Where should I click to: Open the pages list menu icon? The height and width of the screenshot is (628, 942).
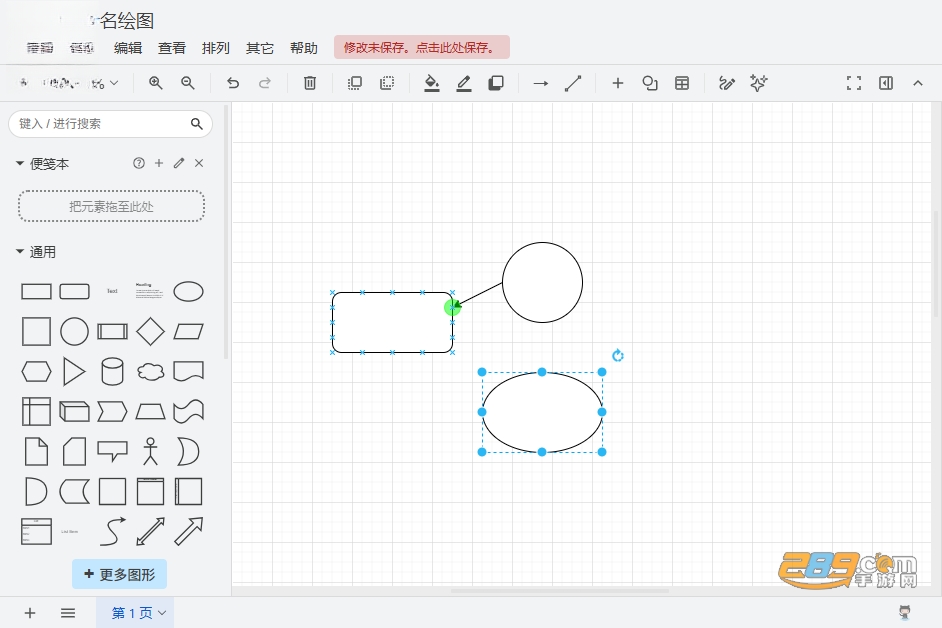click(x=68, y=613)
